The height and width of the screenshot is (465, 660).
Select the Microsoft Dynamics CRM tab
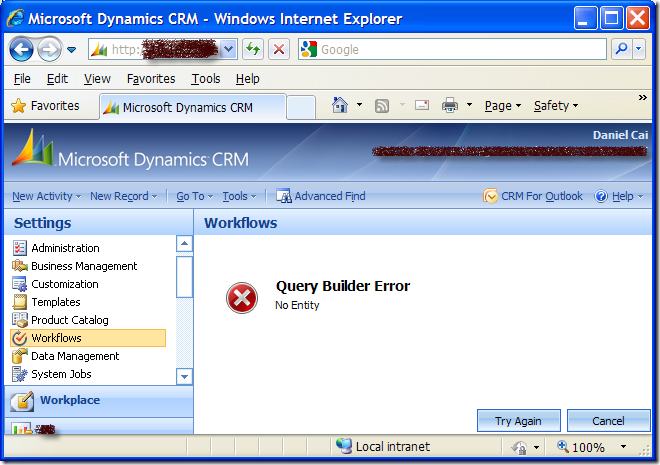193,107
